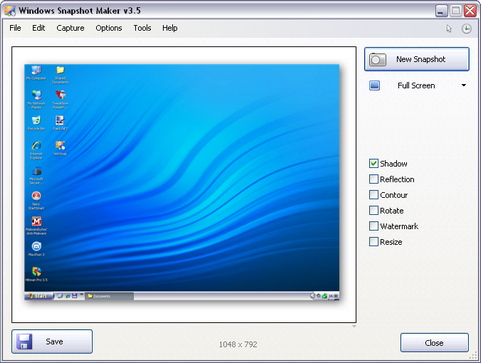Click the desktop snapshot preview thumbnail
The height and width of the screenshot is (363, 481).
(182, 182)
